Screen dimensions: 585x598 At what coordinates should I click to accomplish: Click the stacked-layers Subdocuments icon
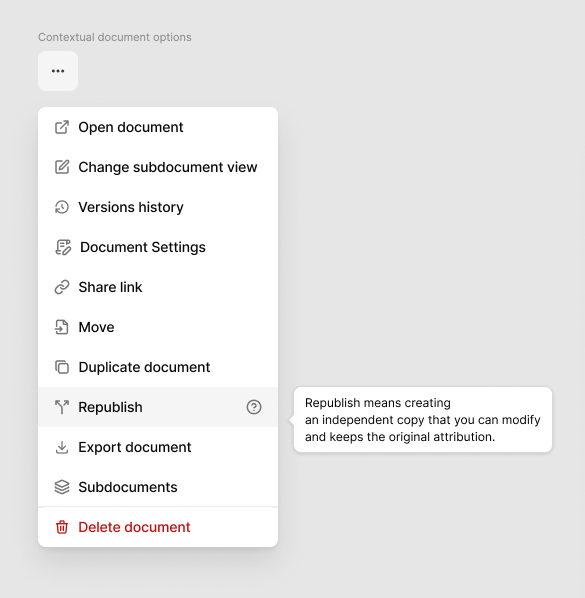[x=62, y=487]
